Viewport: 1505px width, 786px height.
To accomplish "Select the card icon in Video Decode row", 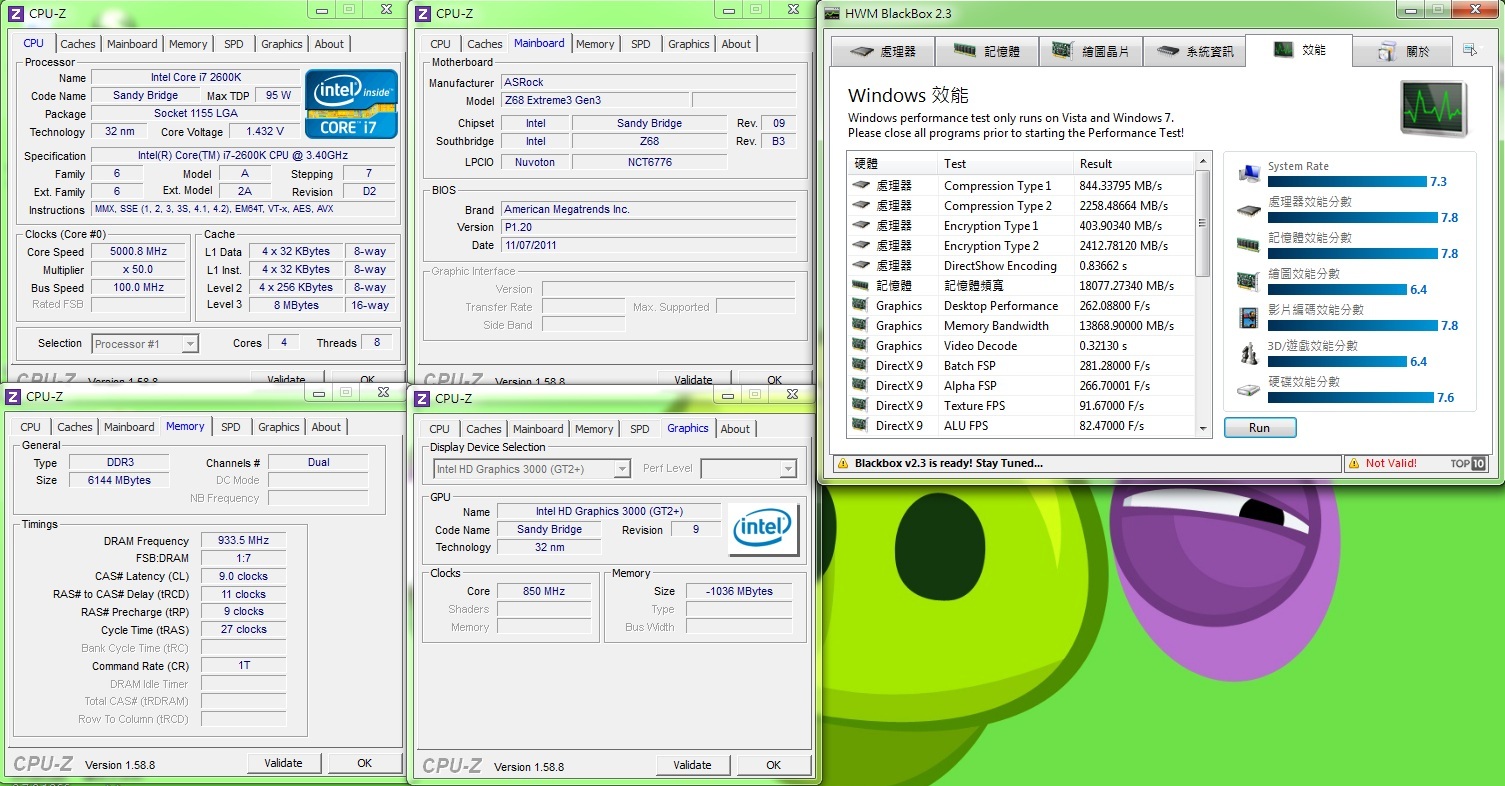I will click(860, 345).
